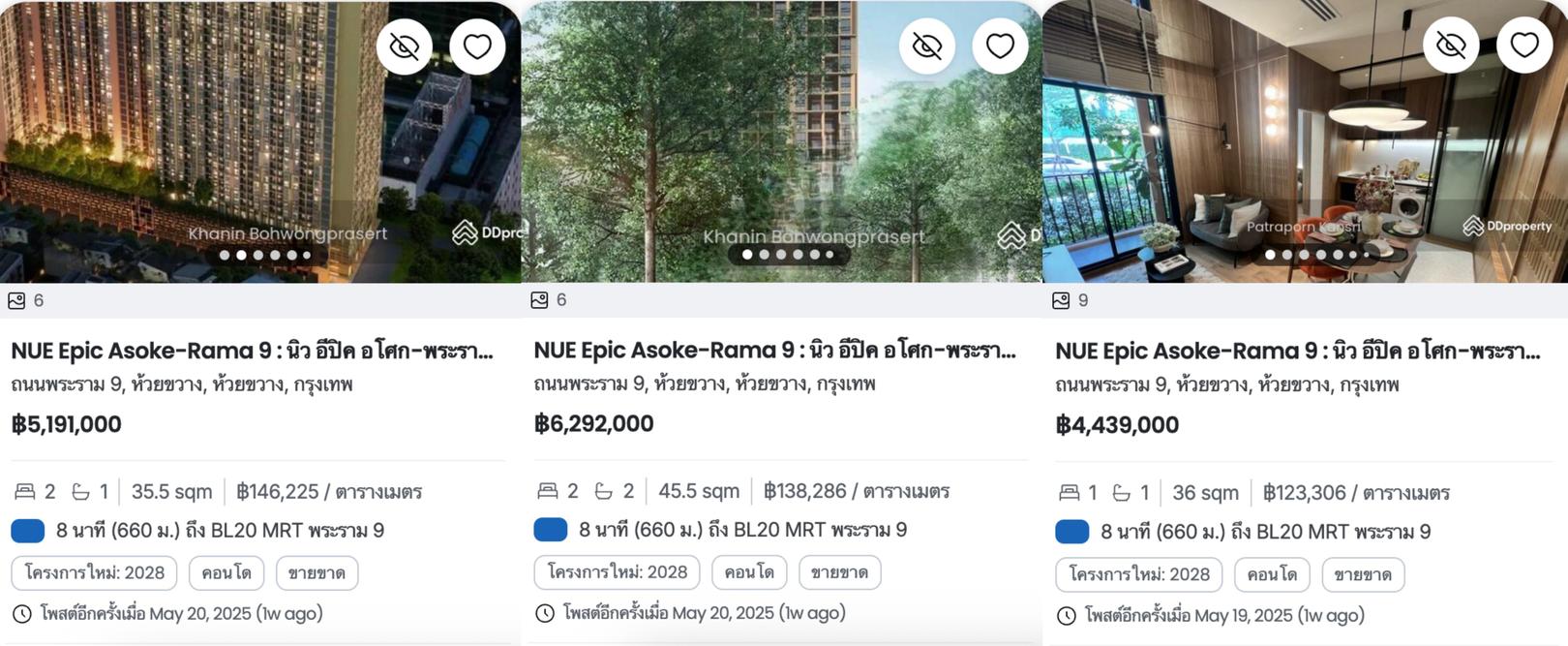This screenshot has height=646, width=1568.
Task: Open the night tower building photo
Action: (260, 141)
